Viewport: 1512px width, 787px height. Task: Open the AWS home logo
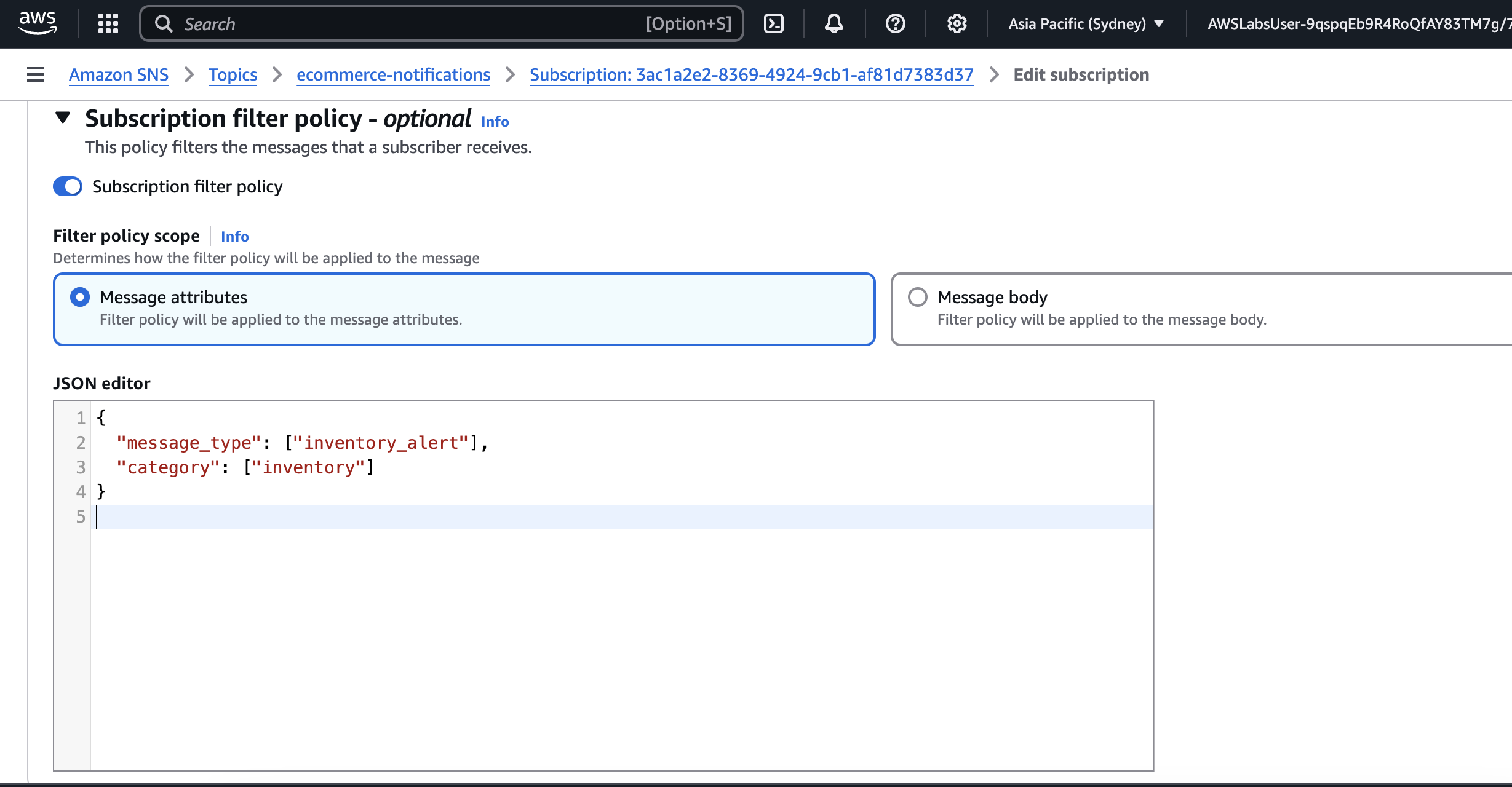pos(38,23)
